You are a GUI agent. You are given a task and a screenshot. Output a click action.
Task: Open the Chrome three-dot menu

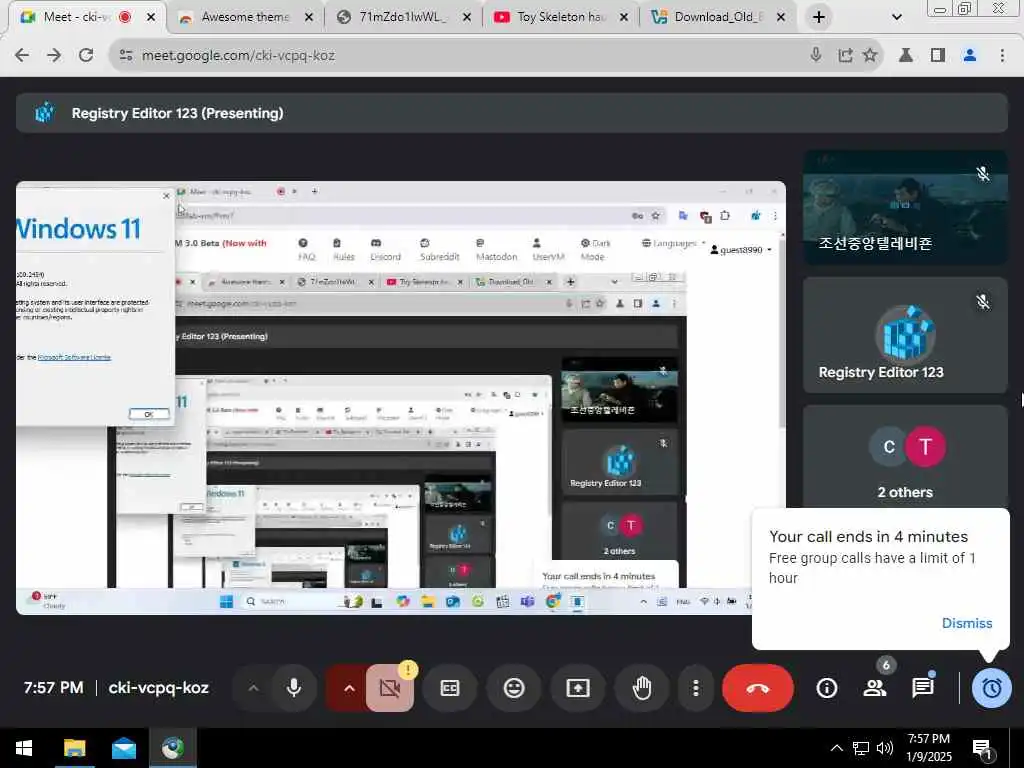[1002, 56]
